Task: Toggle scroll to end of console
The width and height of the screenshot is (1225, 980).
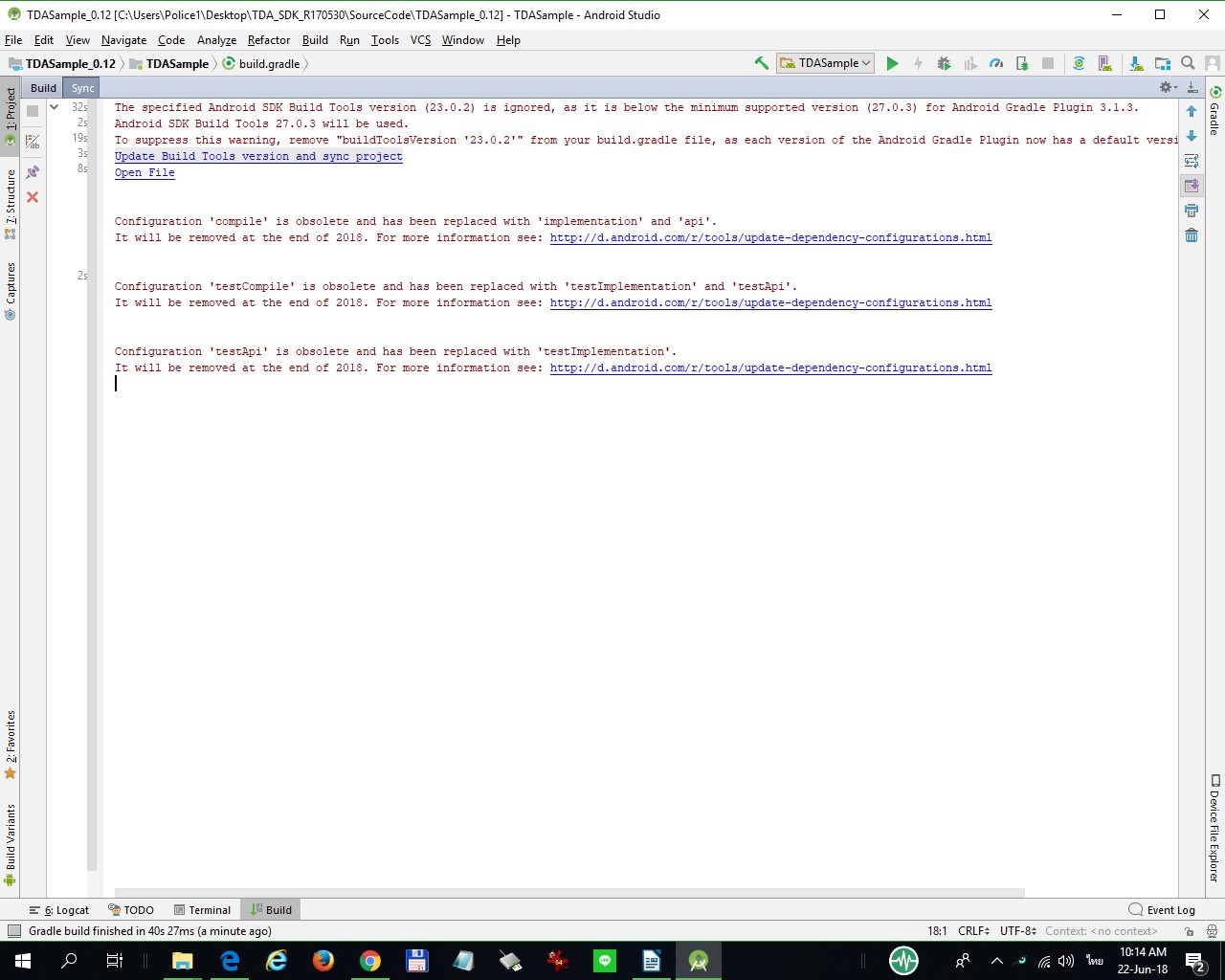Action: click(x=1192, y=186)
